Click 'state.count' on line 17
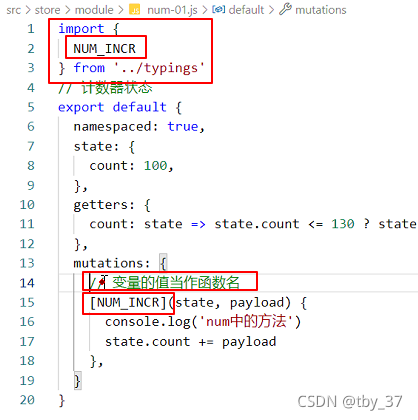The height and width of the screenshot is (420, 418). click(x=148, y=342)
